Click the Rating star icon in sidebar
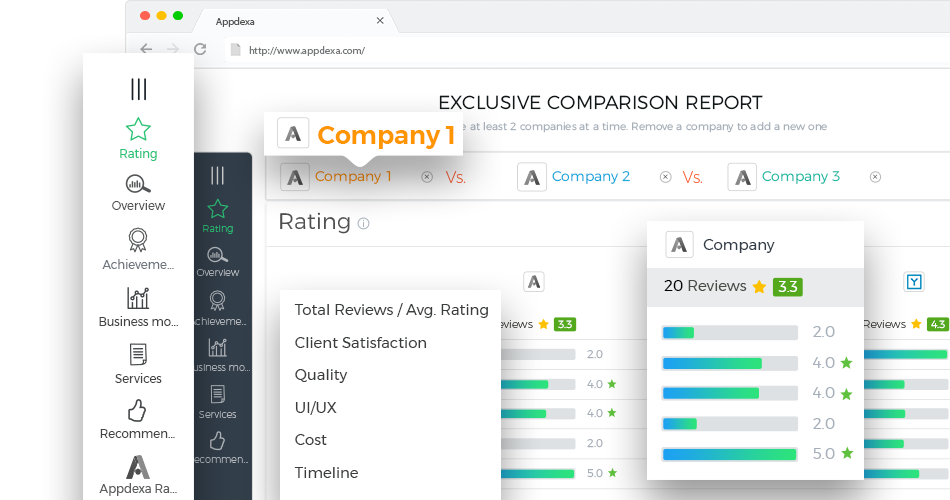The image size is (950, 500). [x=138, y=130]
